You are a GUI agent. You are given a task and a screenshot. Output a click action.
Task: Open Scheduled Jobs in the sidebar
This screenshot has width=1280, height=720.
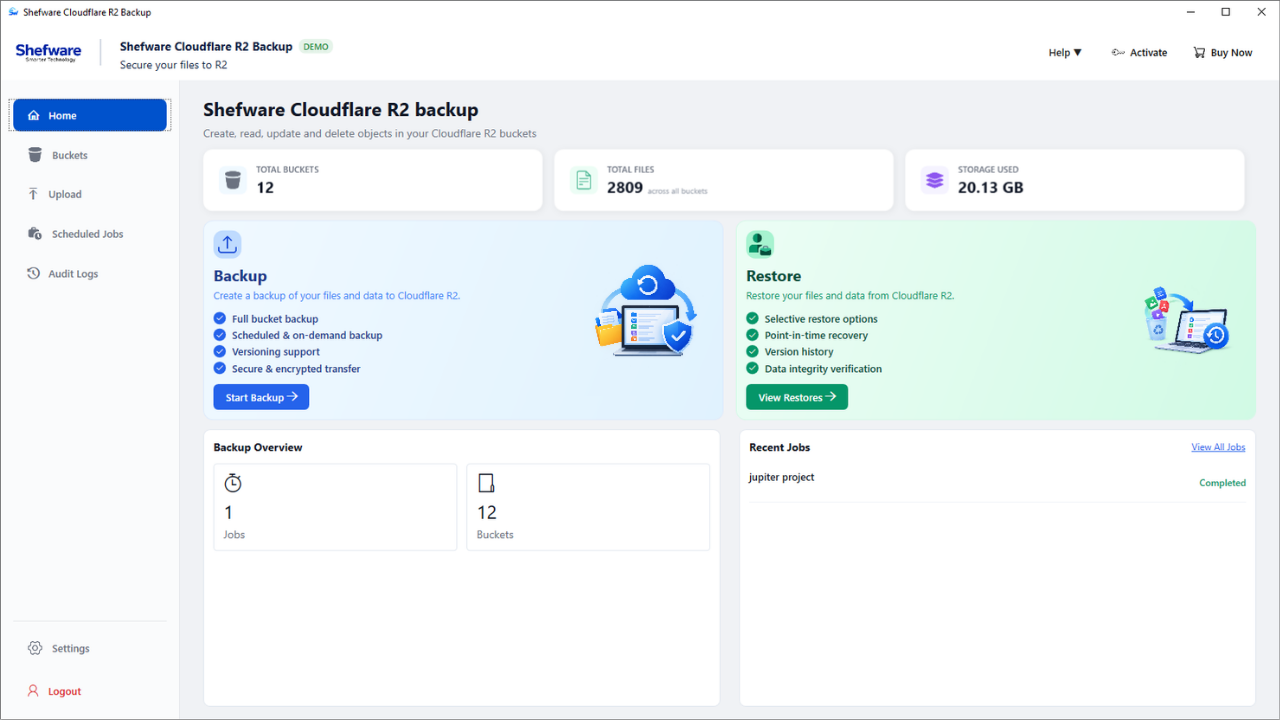tap(91, 234)
